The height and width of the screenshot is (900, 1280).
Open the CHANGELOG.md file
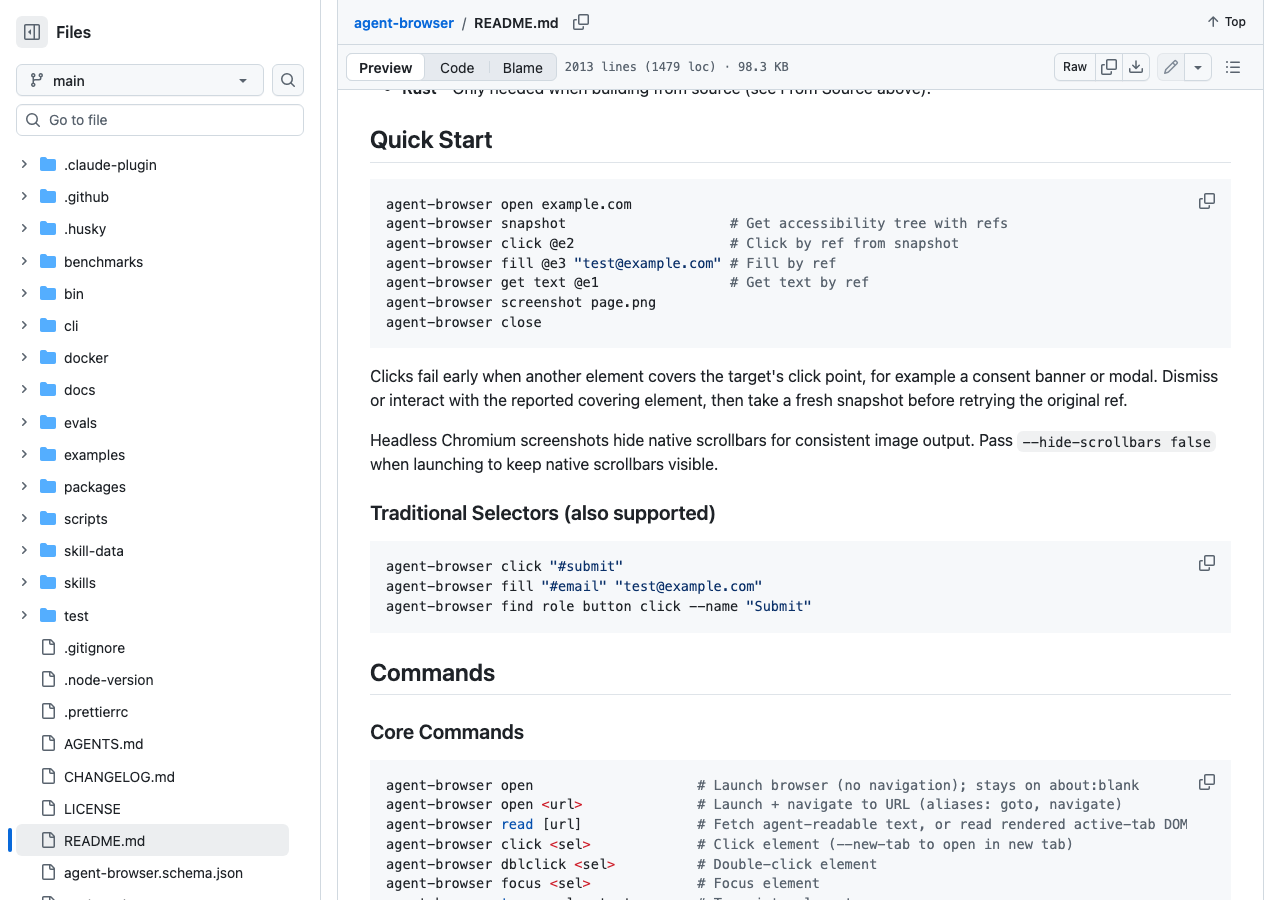119,776
